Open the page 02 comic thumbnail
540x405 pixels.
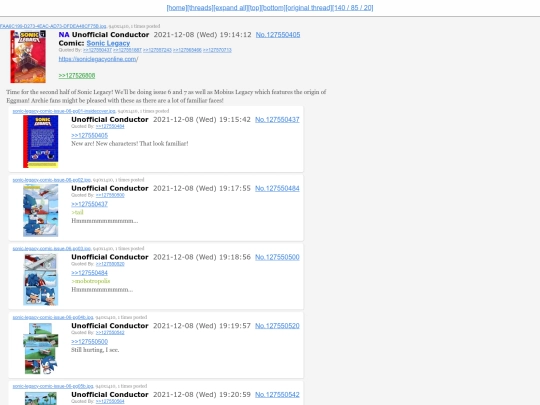pos(41,210)
